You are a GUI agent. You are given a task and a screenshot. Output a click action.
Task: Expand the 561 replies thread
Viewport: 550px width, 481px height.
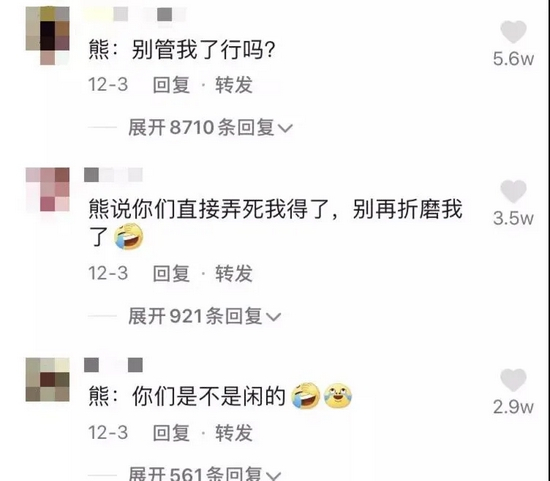[204, 474]
